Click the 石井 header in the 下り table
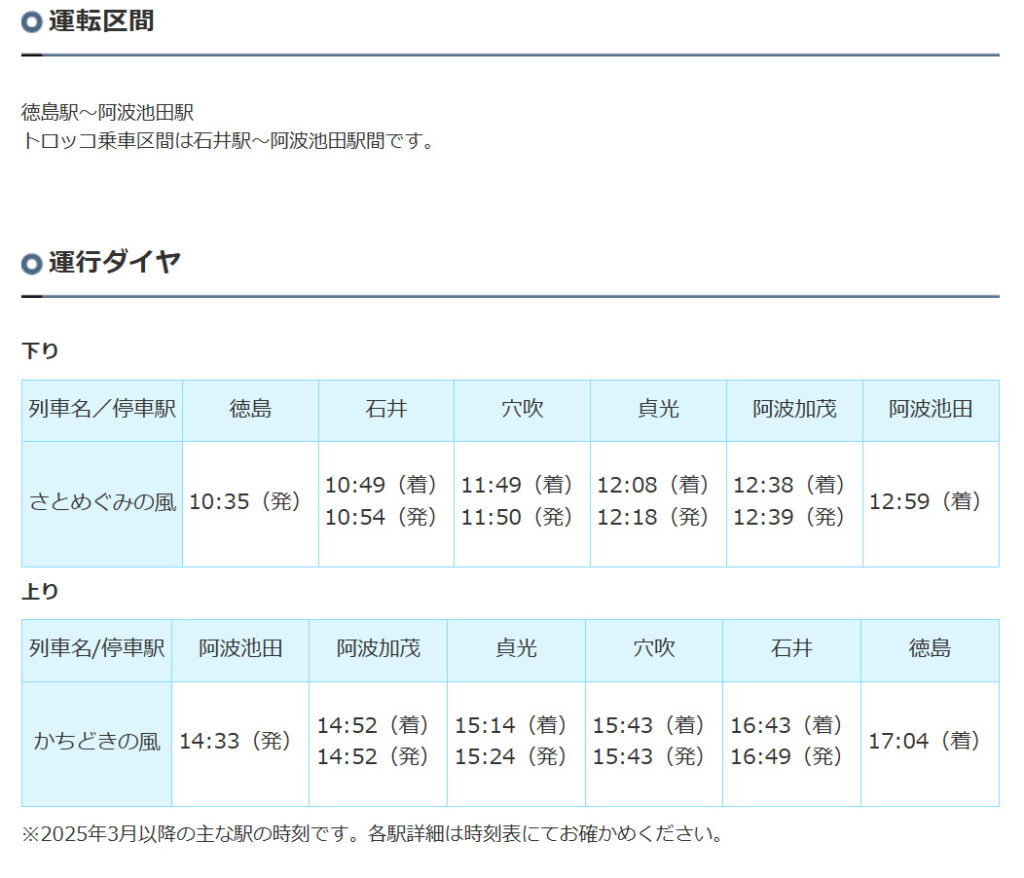This screenshot has height=878, width=1024. [386, 409]
